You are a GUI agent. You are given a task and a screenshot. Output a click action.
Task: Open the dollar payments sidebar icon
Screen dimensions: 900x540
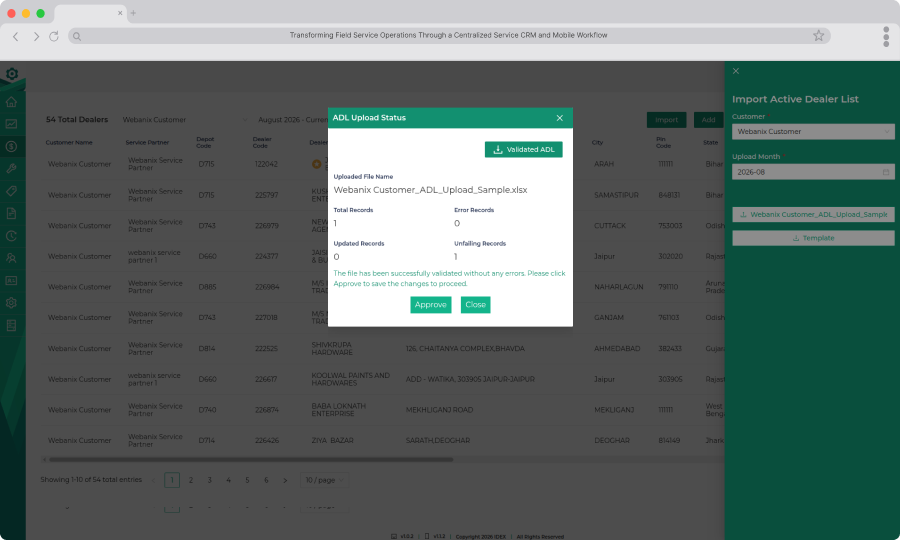(x=11, y=146)
